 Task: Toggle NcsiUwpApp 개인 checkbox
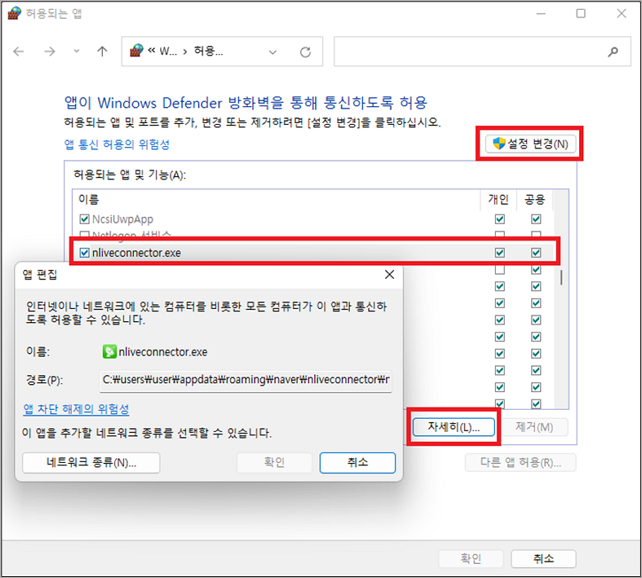click(x=500, y=219)
